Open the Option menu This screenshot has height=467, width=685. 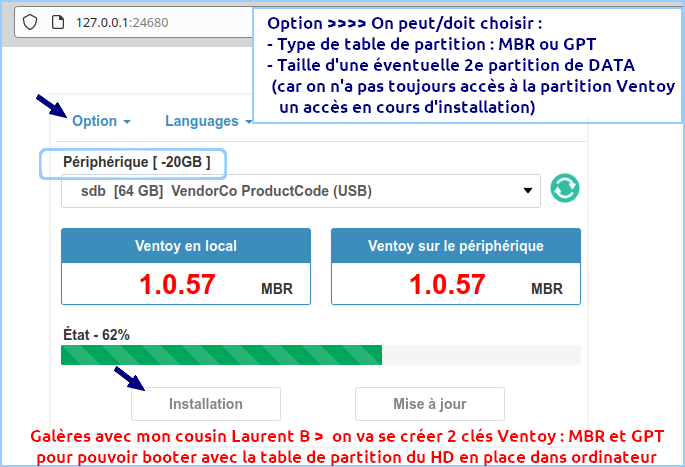click(x=101, y=121)
